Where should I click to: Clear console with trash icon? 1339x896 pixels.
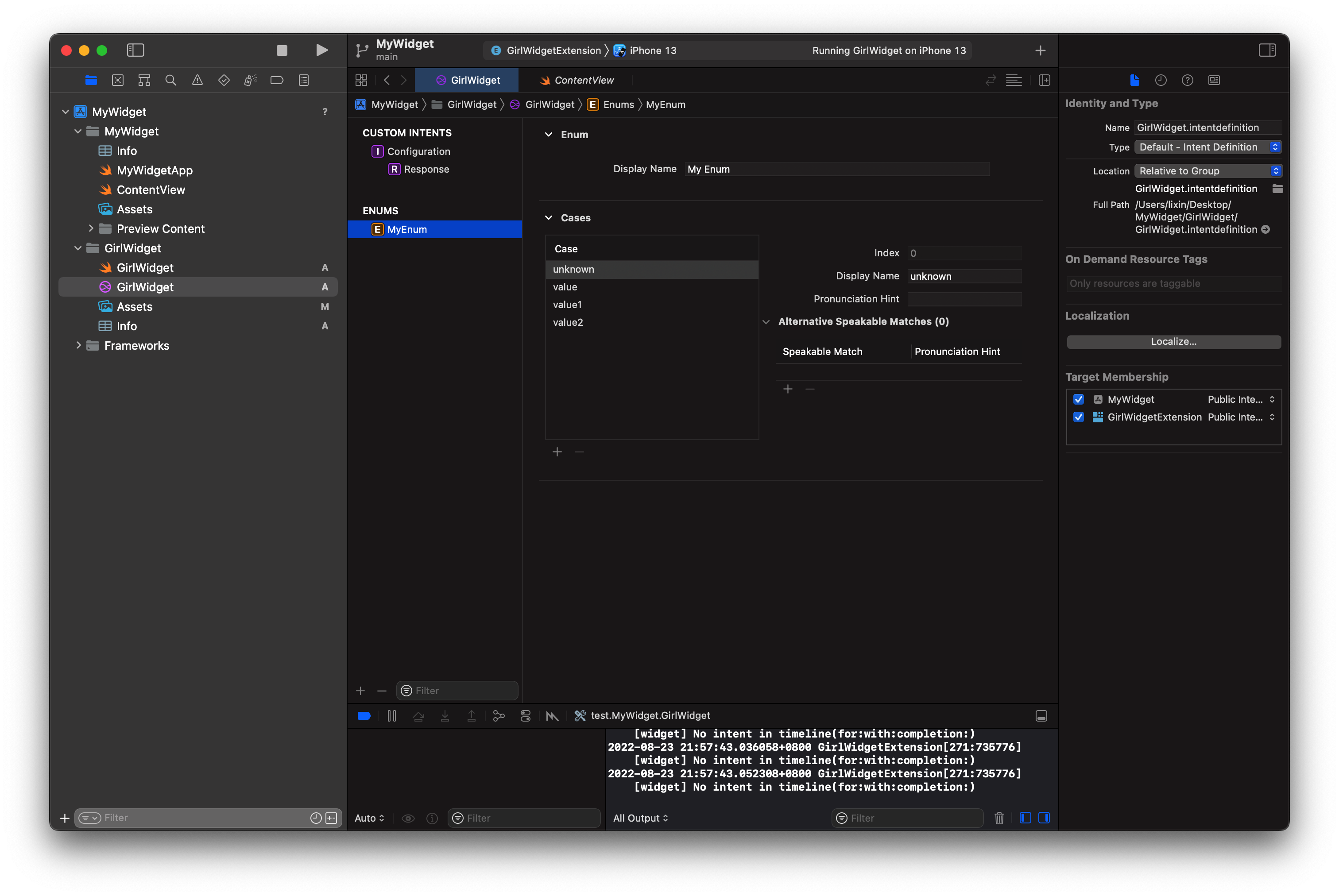coord(999,818)
